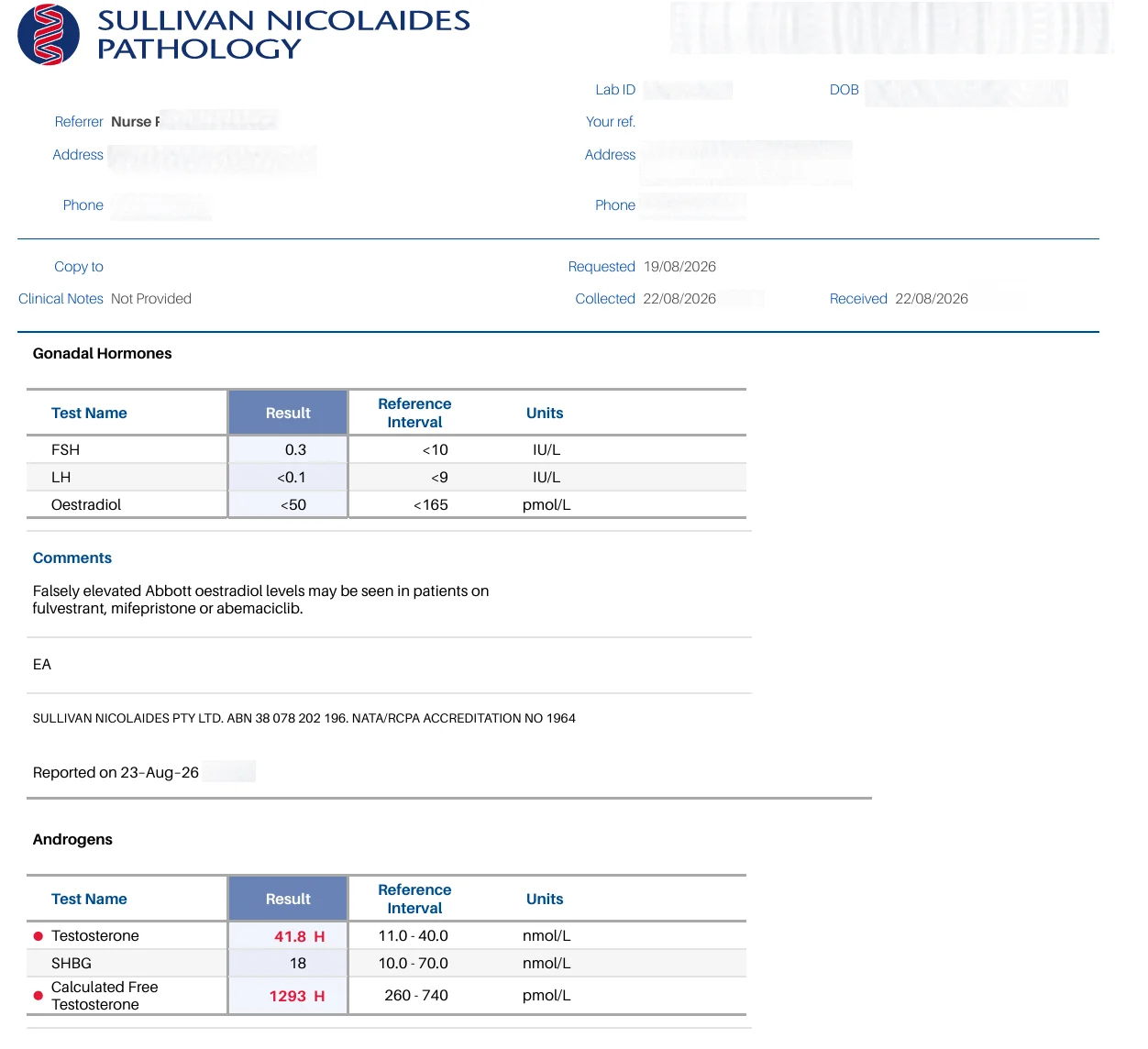1148x1049 pixels.
Task: Click the 'DOB' label
Action: point(844,90)
